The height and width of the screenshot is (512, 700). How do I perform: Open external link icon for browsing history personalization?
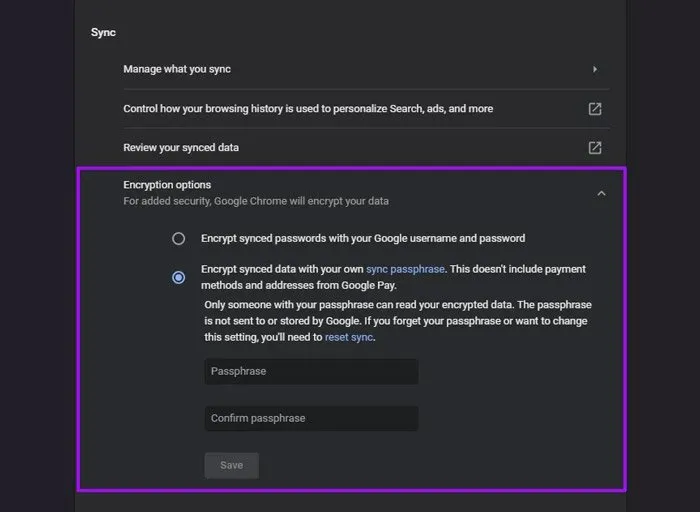point(594,108)
